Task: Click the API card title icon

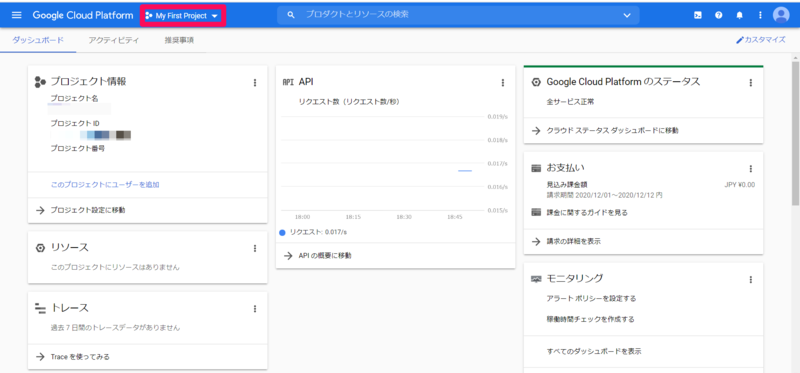Action: [x=288, y=82]
